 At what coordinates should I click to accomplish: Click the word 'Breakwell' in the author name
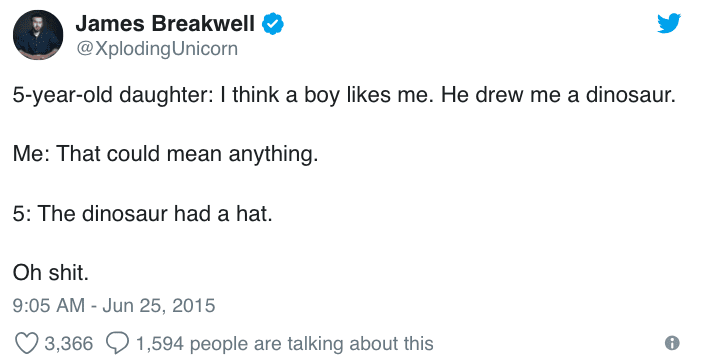[204, 23]
